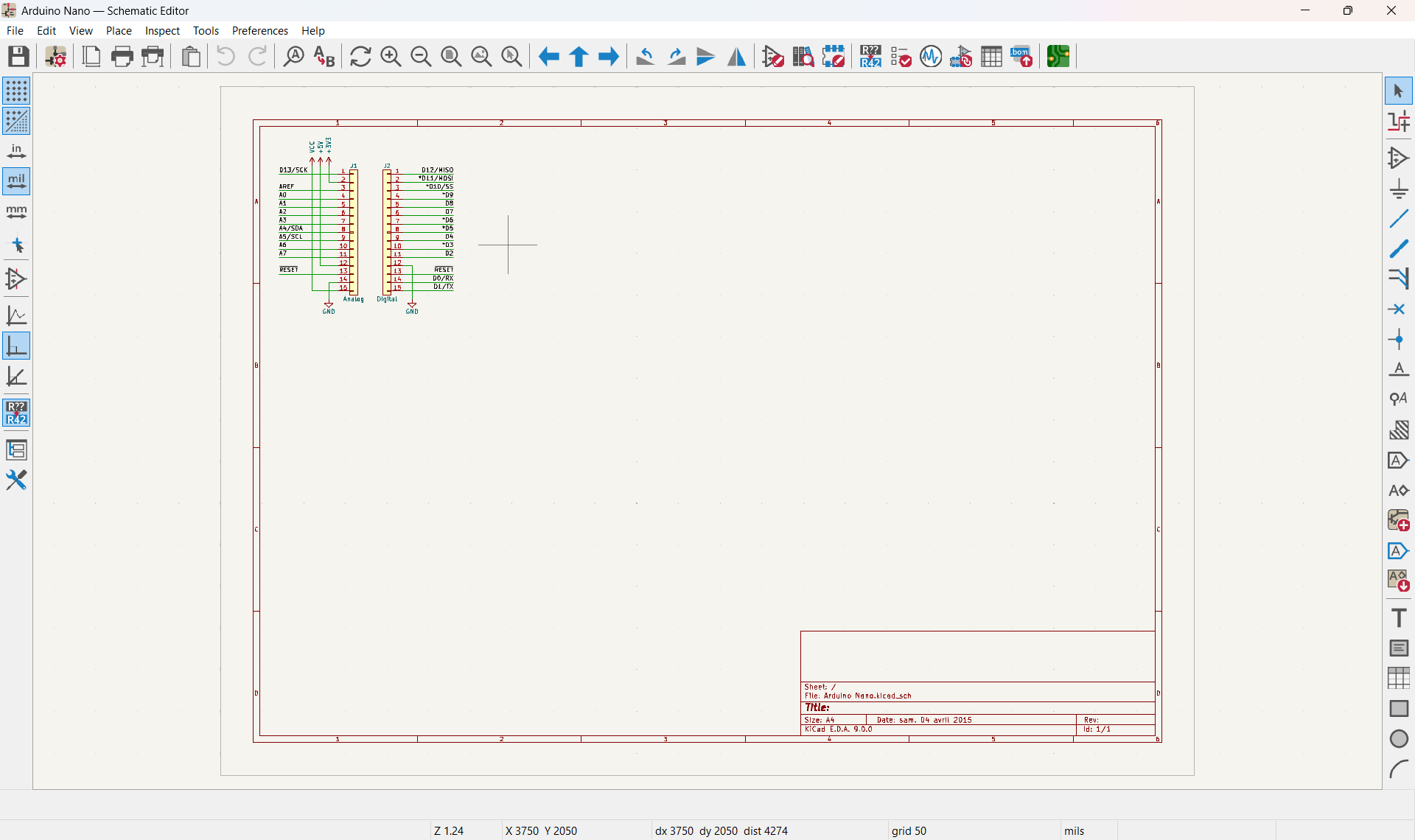Open the View menu
Viewport: 1415px width, 840px height.
[81, 30]
